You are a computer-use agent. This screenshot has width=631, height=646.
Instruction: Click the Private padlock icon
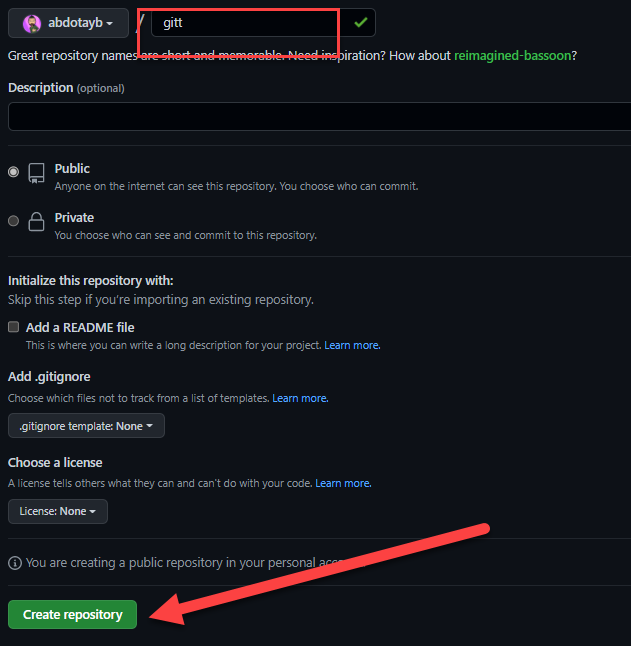[37, 221]
